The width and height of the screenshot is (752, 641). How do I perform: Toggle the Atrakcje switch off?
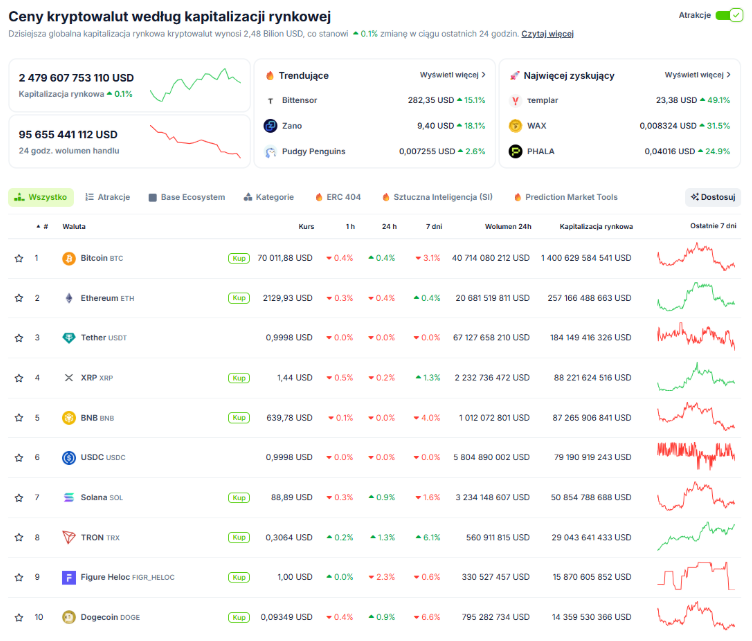pos(729,15)
